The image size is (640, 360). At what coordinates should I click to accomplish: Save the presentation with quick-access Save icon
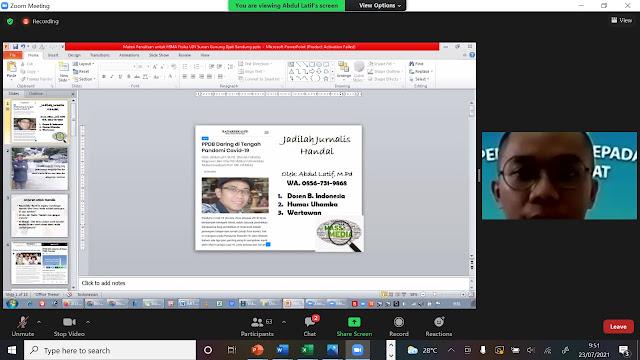point(16,47)
